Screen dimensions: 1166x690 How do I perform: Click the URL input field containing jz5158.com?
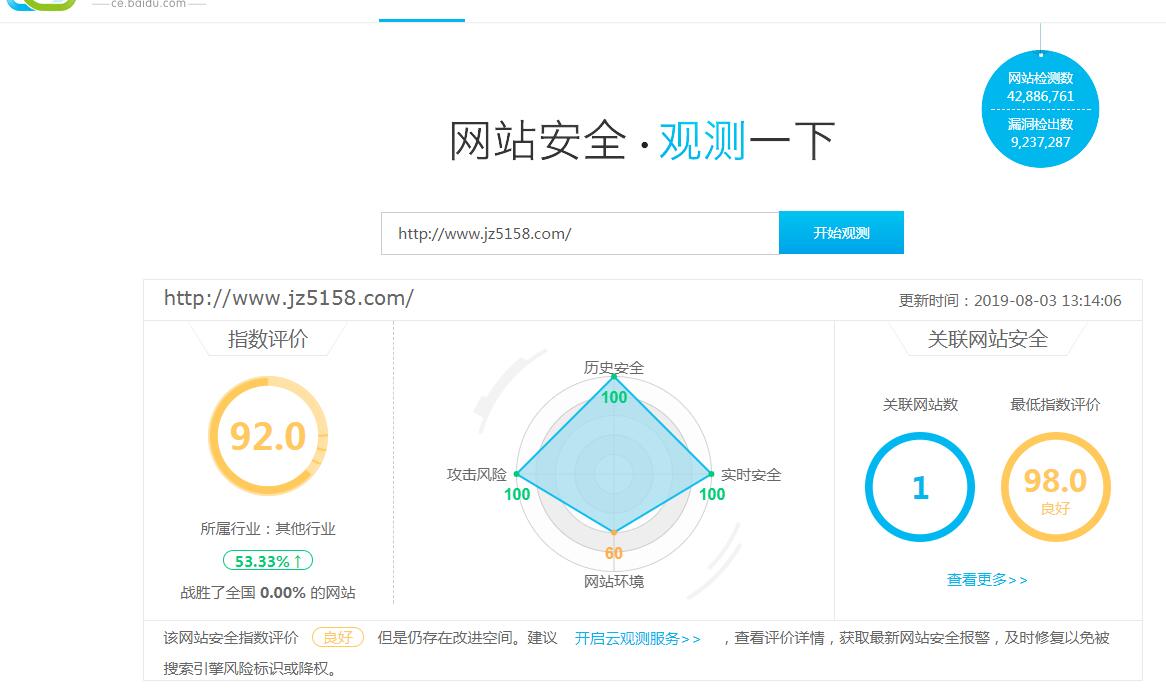pyautogui.click(x=580, y=233)
